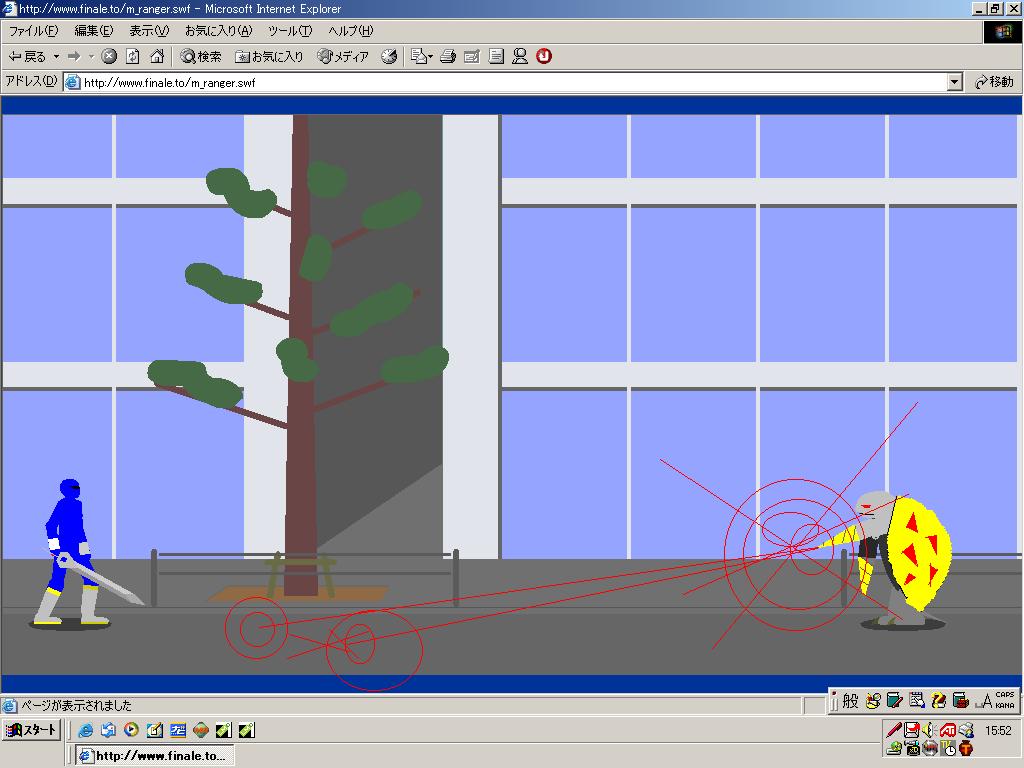Select the finale.to taskbar window button

(155, 756)
